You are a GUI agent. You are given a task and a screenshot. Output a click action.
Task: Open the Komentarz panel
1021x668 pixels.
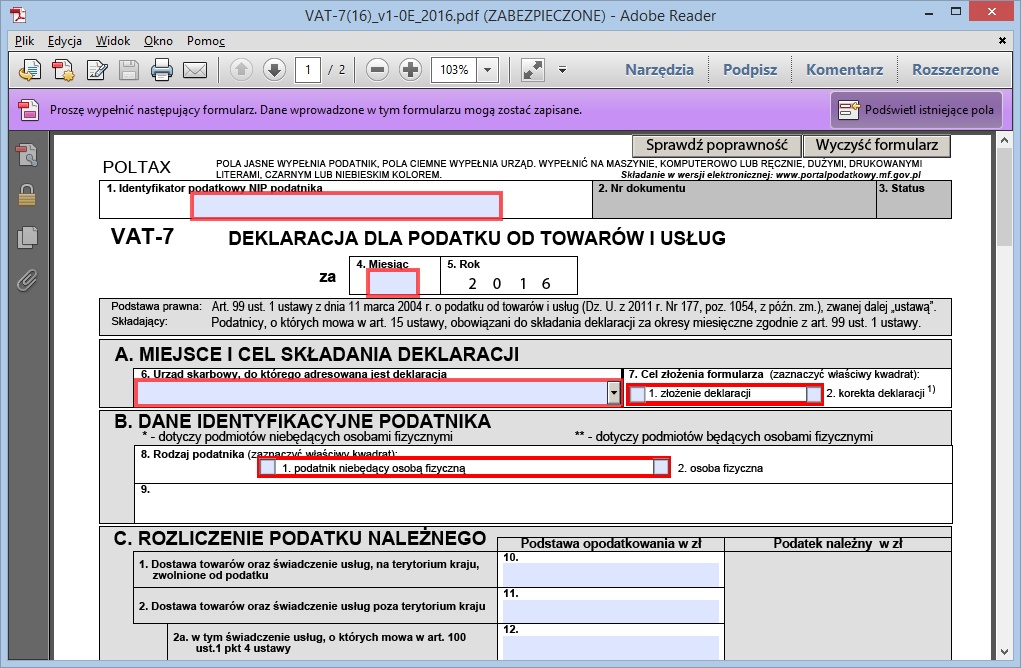[x=845, y=70]
